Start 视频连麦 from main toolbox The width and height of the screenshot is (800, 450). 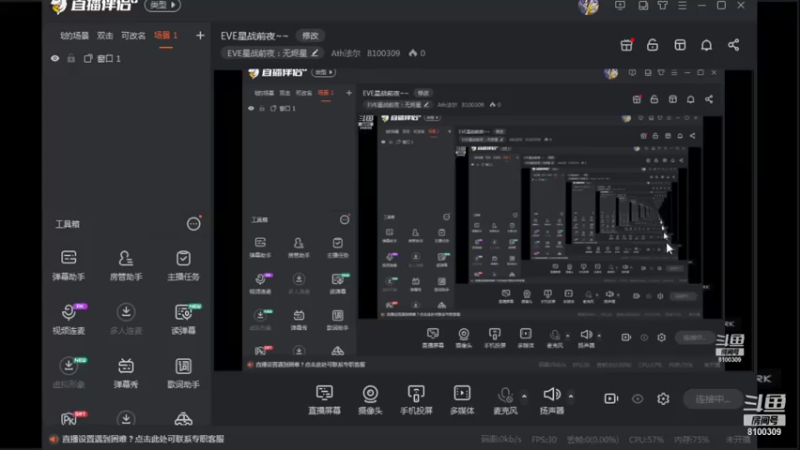point(68,319)
